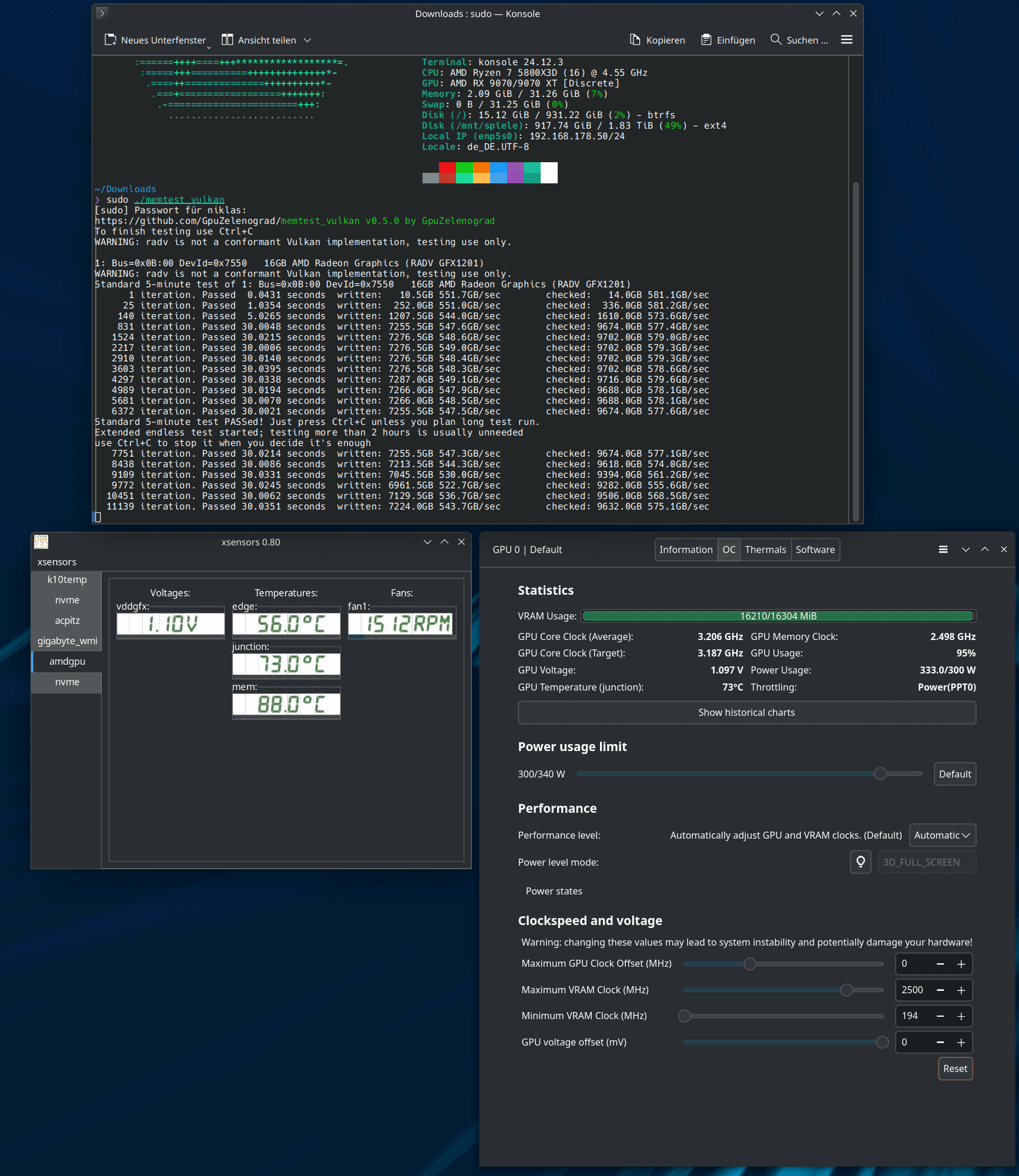Click the GPU Clock Offset value field

[913, 964]
